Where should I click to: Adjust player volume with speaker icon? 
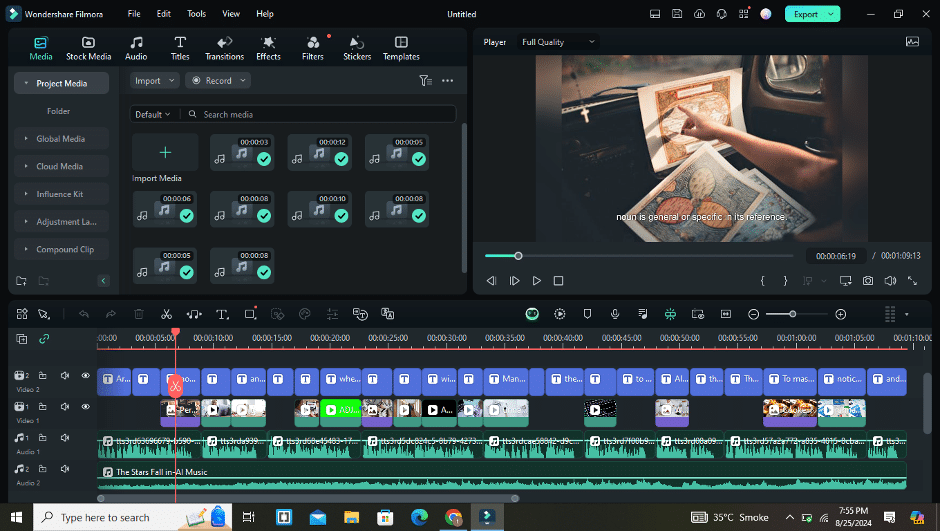tap(891, 281)
